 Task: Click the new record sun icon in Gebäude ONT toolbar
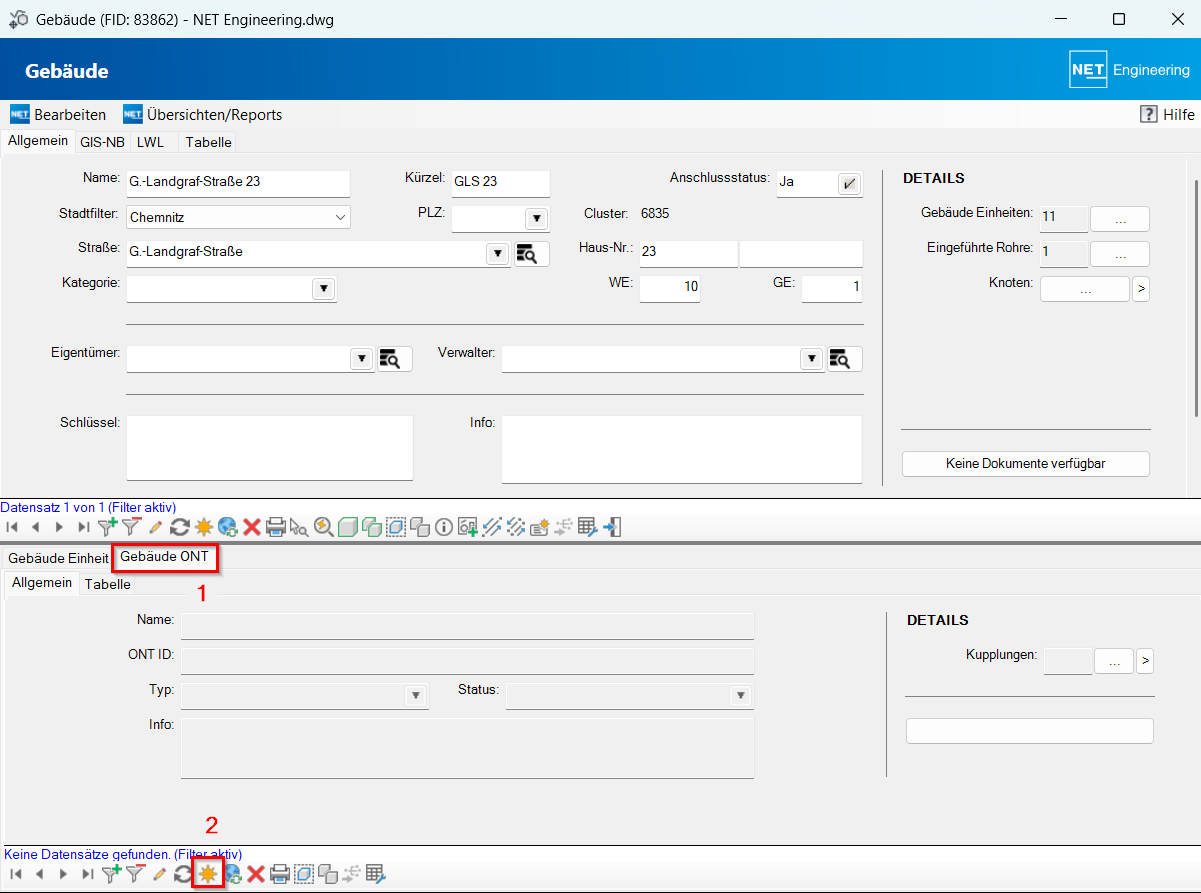pos(207,874)
